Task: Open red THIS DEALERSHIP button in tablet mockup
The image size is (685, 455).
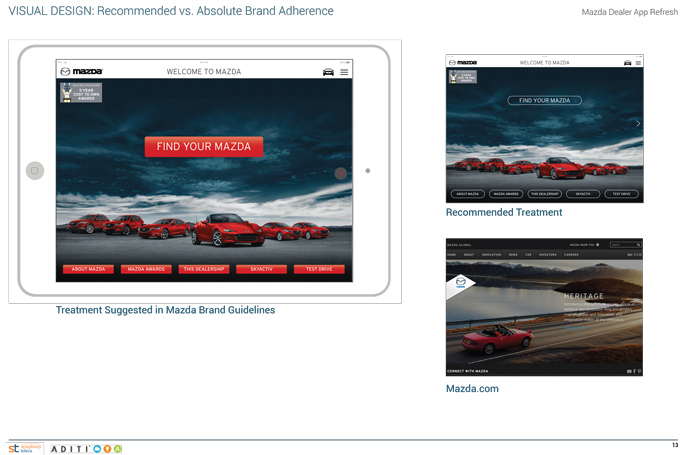Action: click(x=204, y=269)
